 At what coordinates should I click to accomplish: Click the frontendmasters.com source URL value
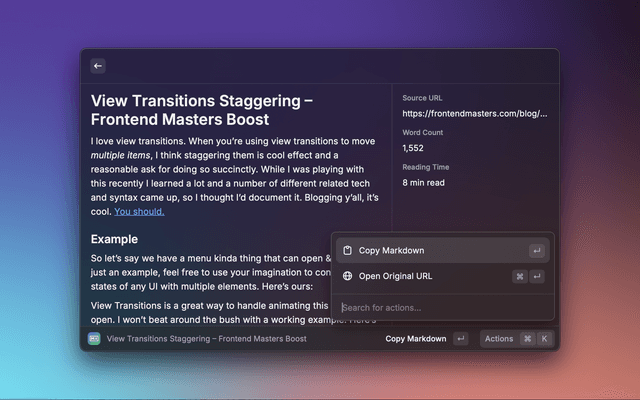click(x=474, y=114)
